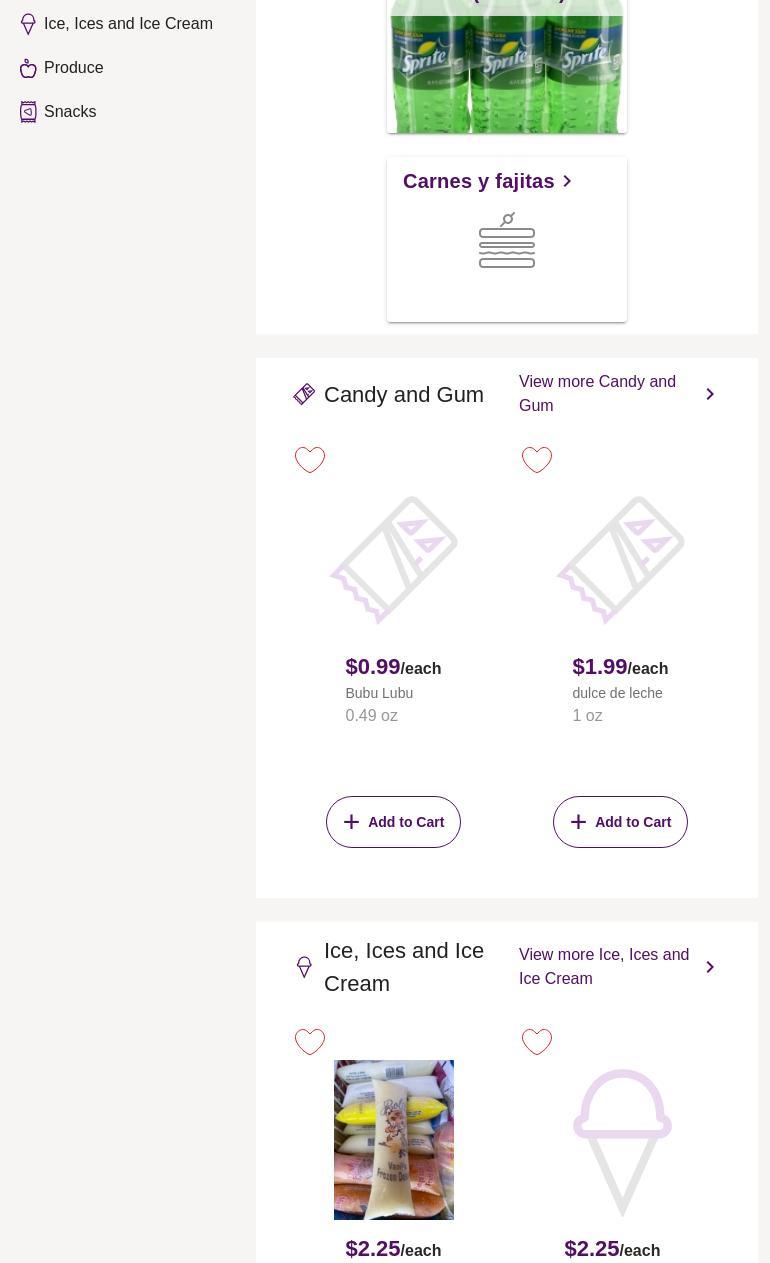The width and height of the screenshot is (770, 1263).
Task: Select Produce in the sidebar menu
Action: [74, 68]
